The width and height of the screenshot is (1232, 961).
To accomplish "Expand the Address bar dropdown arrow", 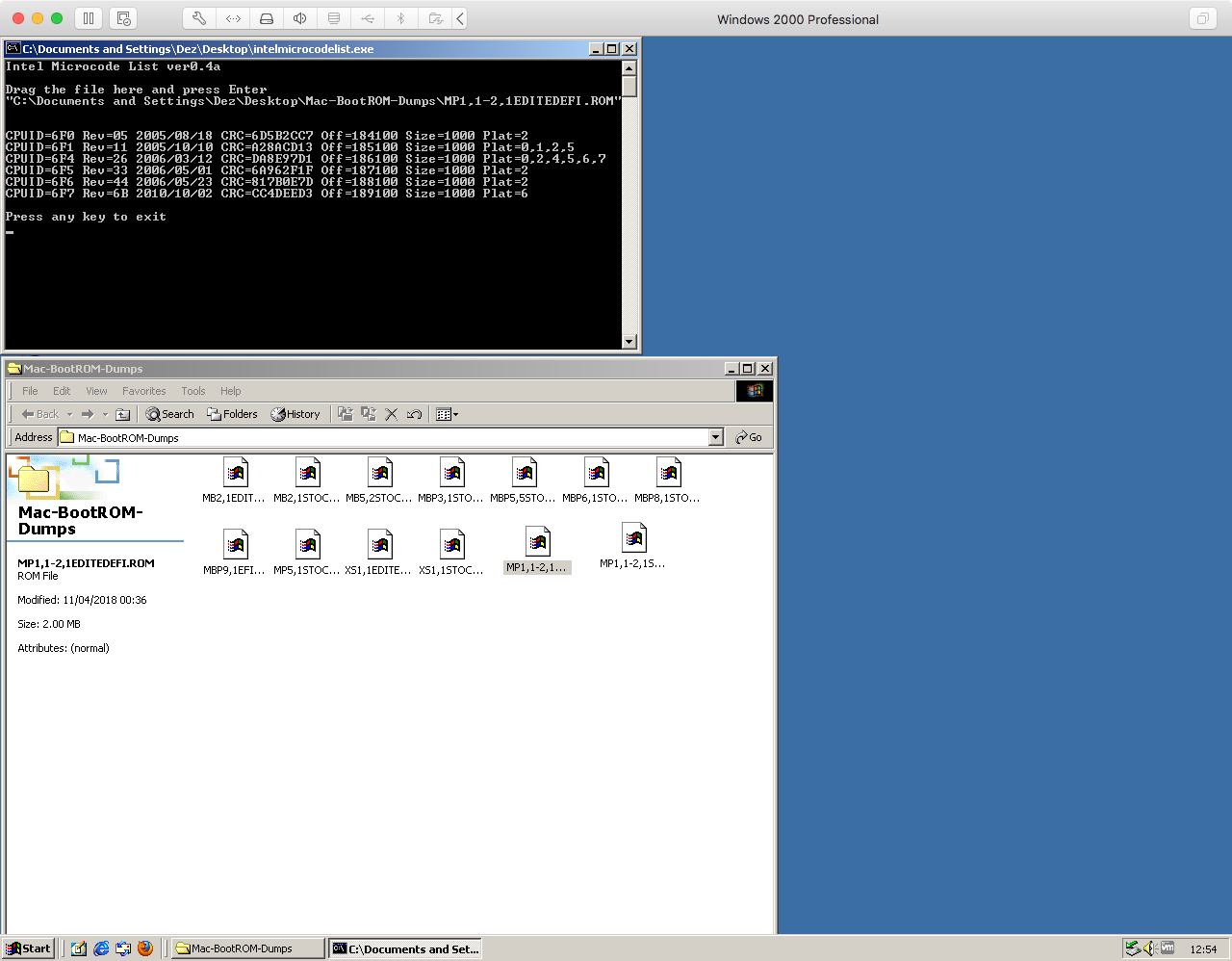I will tap(715, 437).
